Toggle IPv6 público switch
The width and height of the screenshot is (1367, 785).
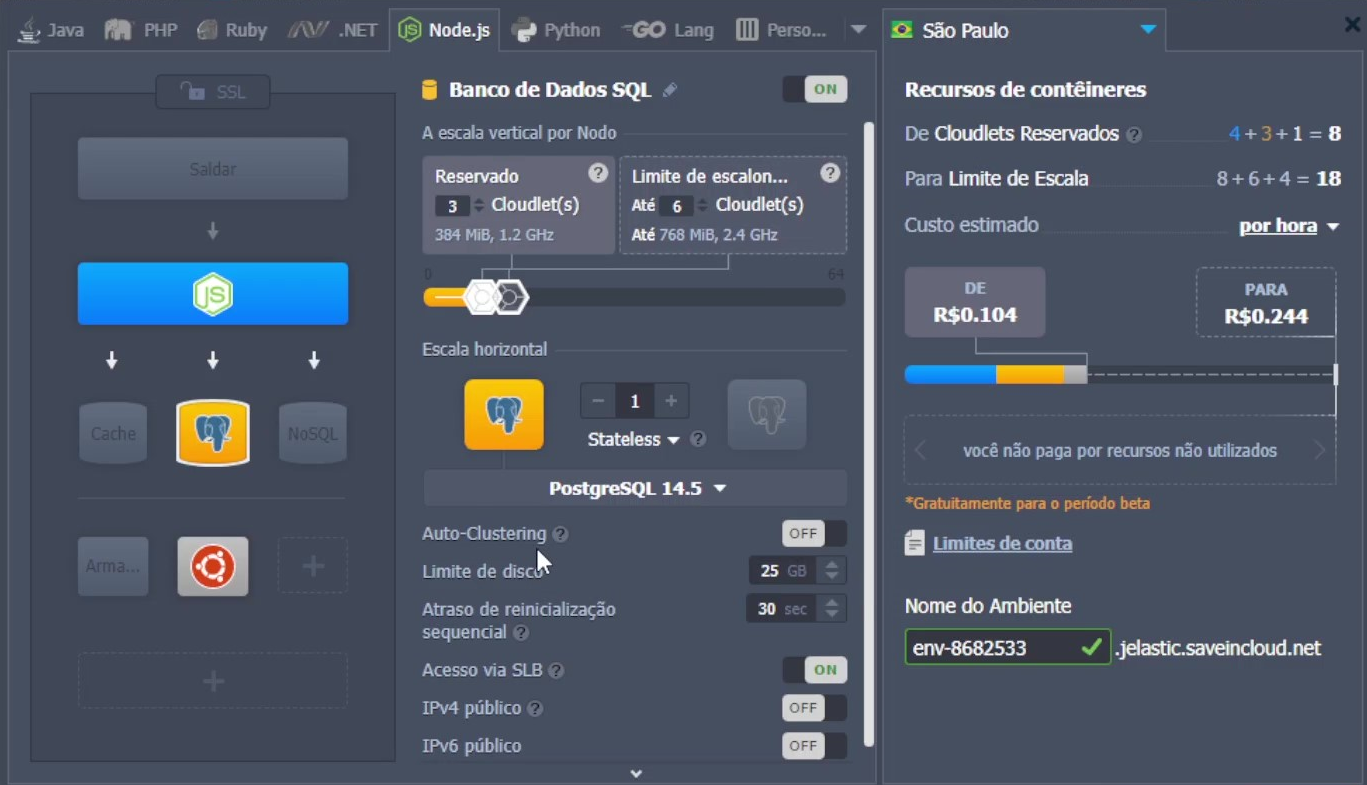coord(814,746)
